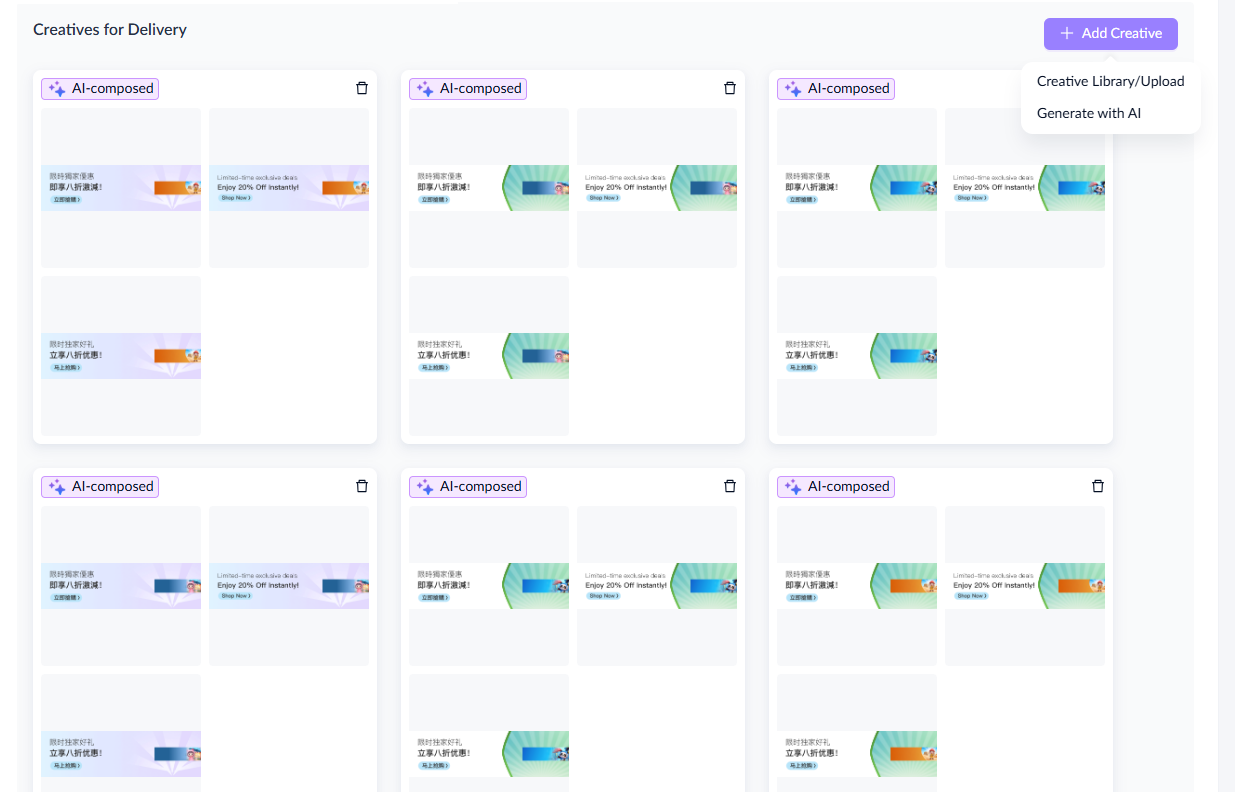Screen dimensions: 1235x792
Task: Select third card's Simplified Chinese banner thumbnail
Action: pos(857,356)
